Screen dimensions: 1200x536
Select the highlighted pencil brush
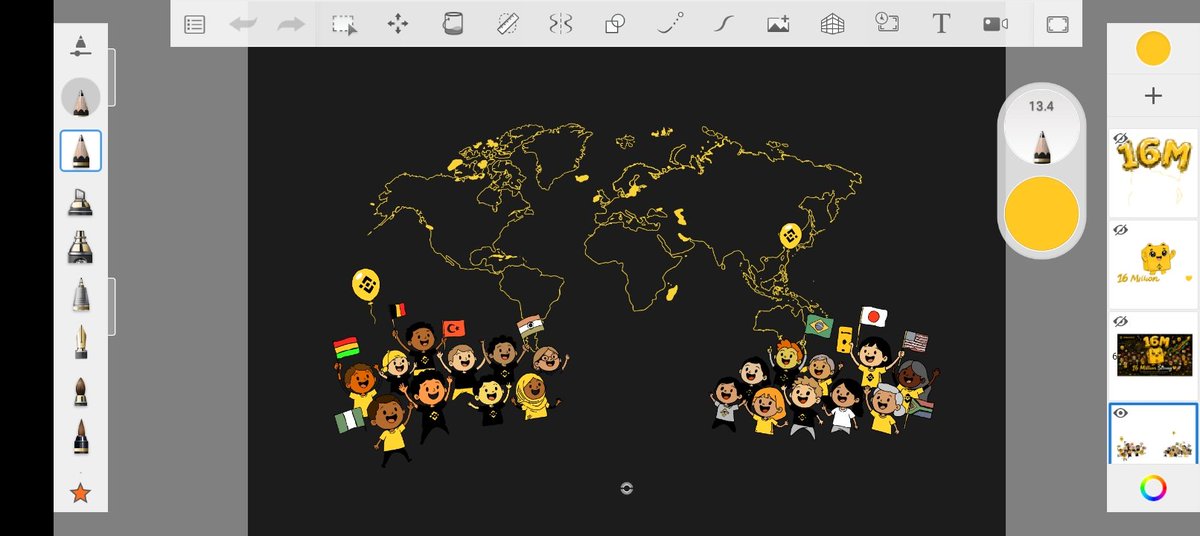click(80, 151)
